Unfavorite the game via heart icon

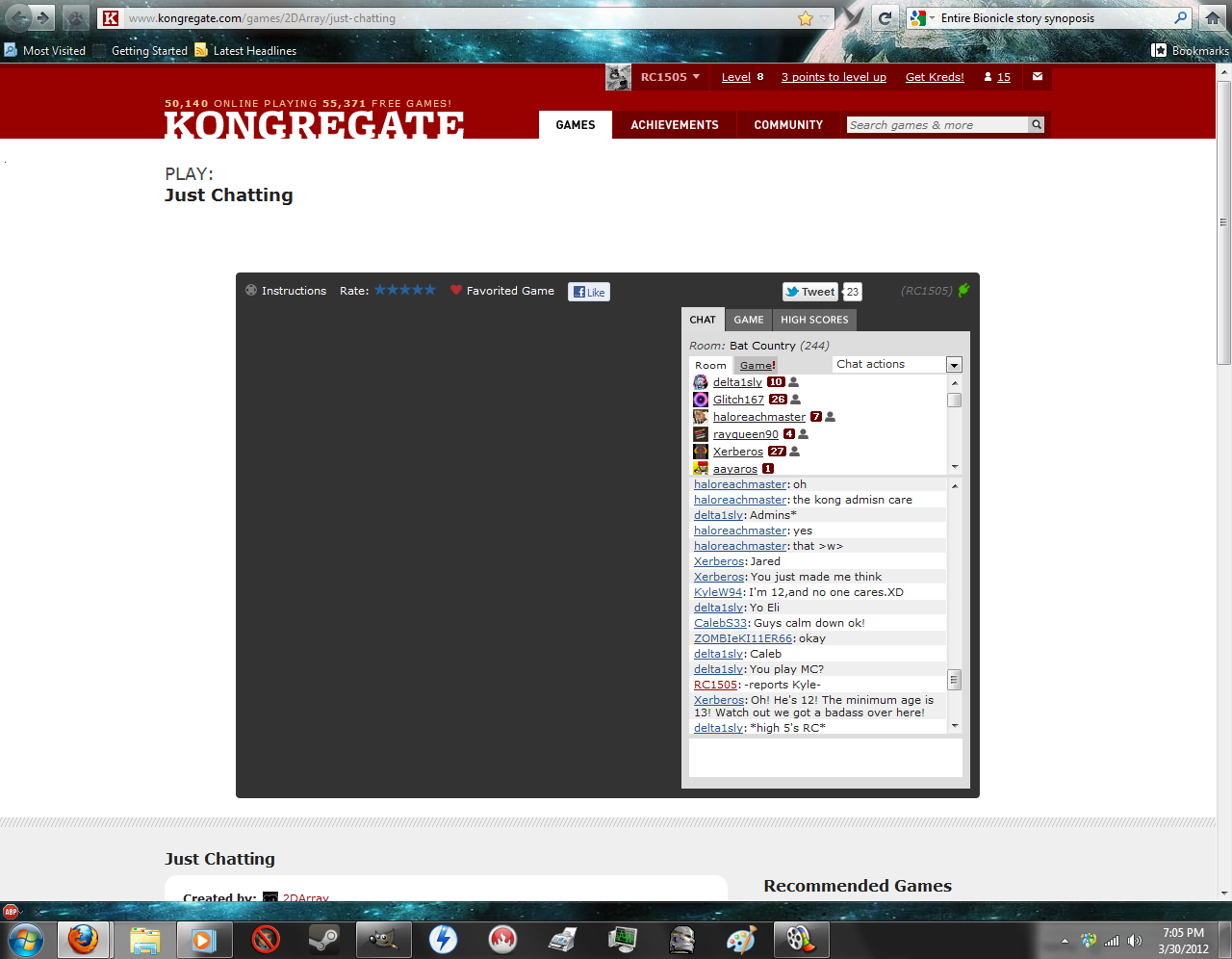452,291
